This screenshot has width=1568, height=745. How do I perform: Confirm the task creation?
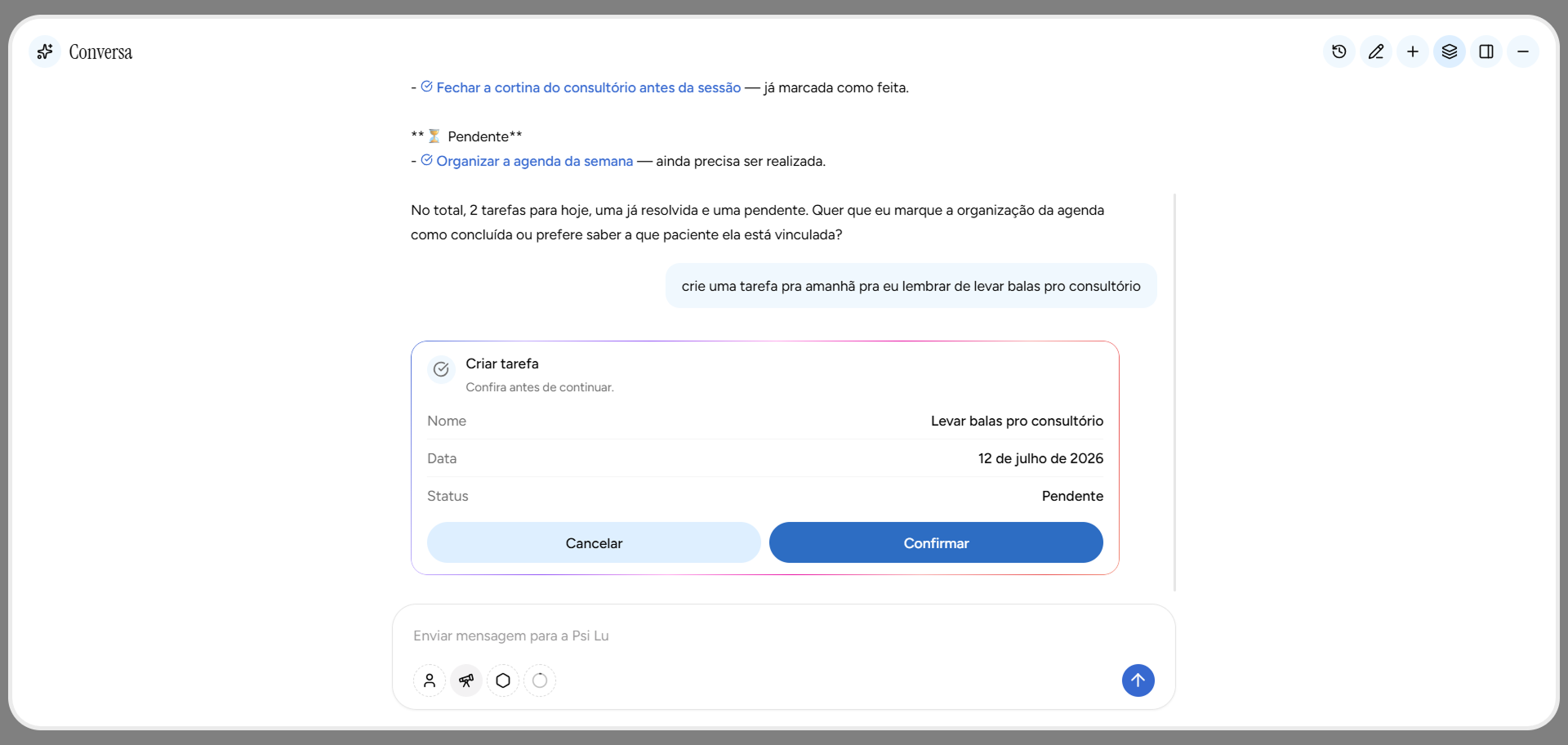(x=936, y=542)
